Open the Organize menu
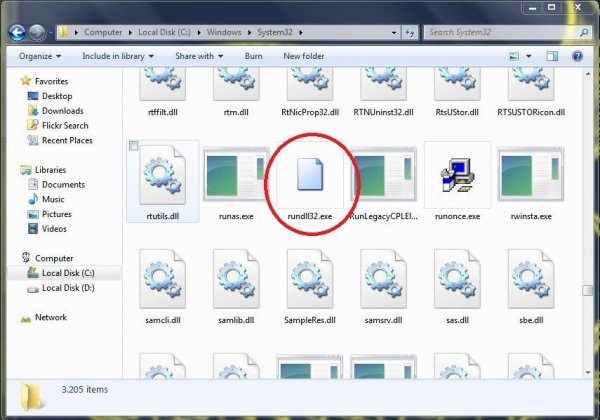This screenshot has width=600, height=420. [x=40, y=56]
